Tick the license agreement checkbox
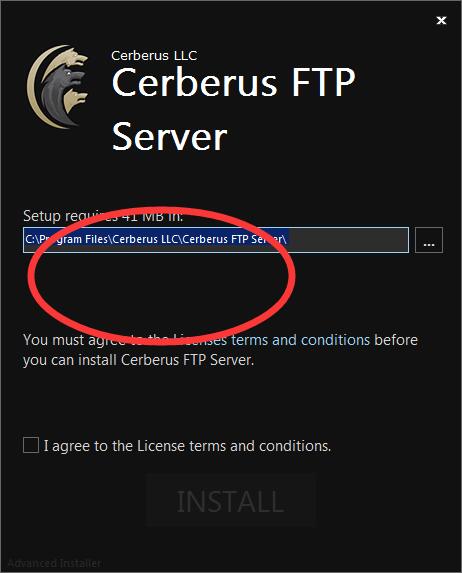Screen dimensions: 462x573 coord(31,445)
